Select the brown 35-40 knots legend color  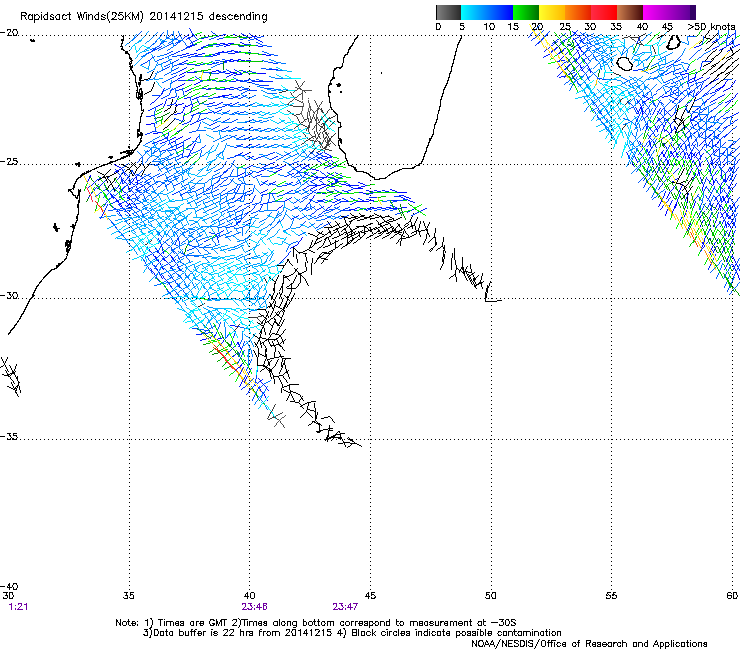click(x=630, y=12)
